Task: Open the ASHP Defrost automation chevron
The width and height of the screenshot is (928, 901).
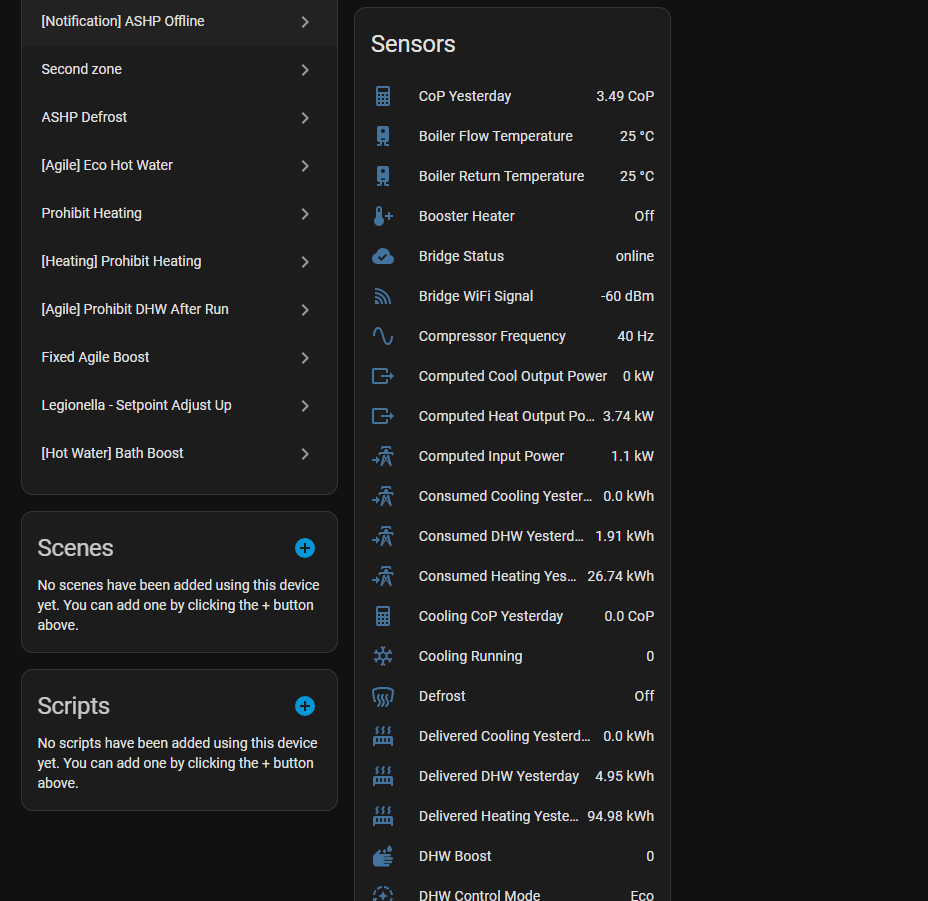Action: [x=305, y=118]
